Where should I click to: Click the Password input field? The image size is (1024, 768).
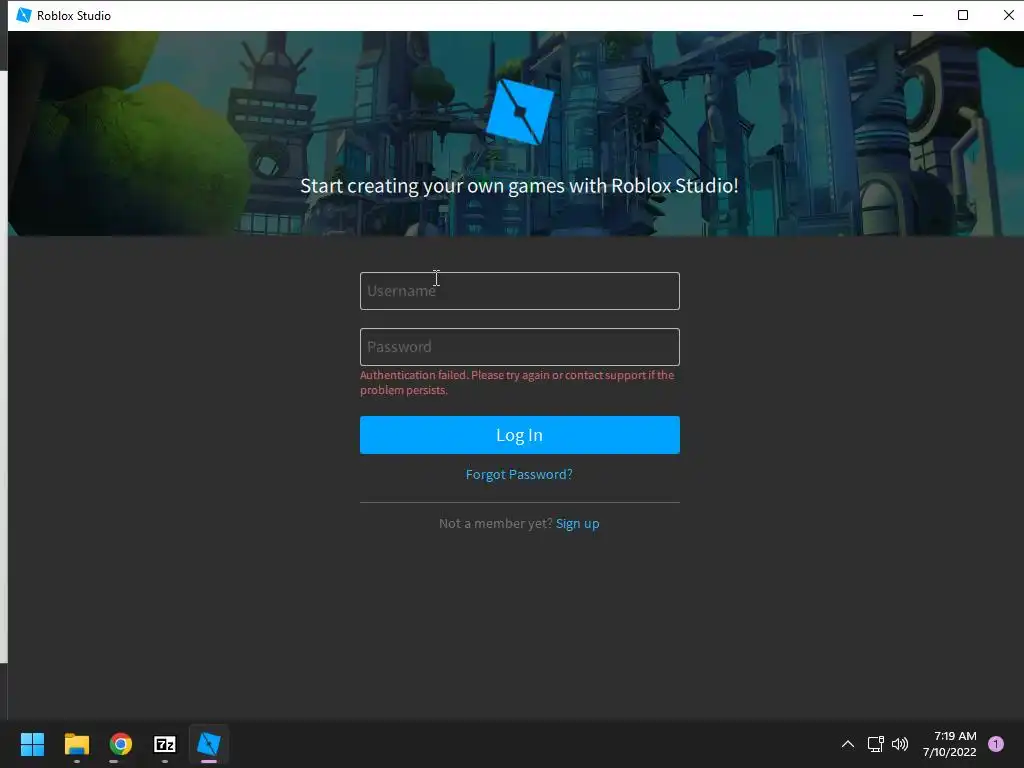519,347
